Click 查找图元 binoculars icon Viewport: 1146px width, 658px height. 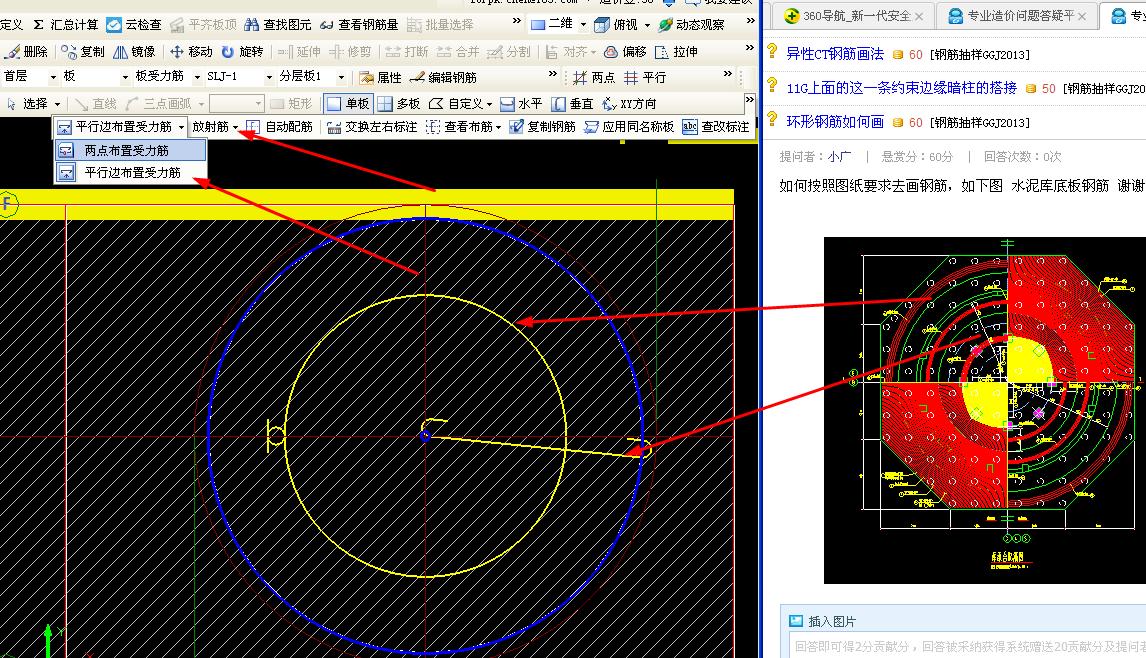251,25
